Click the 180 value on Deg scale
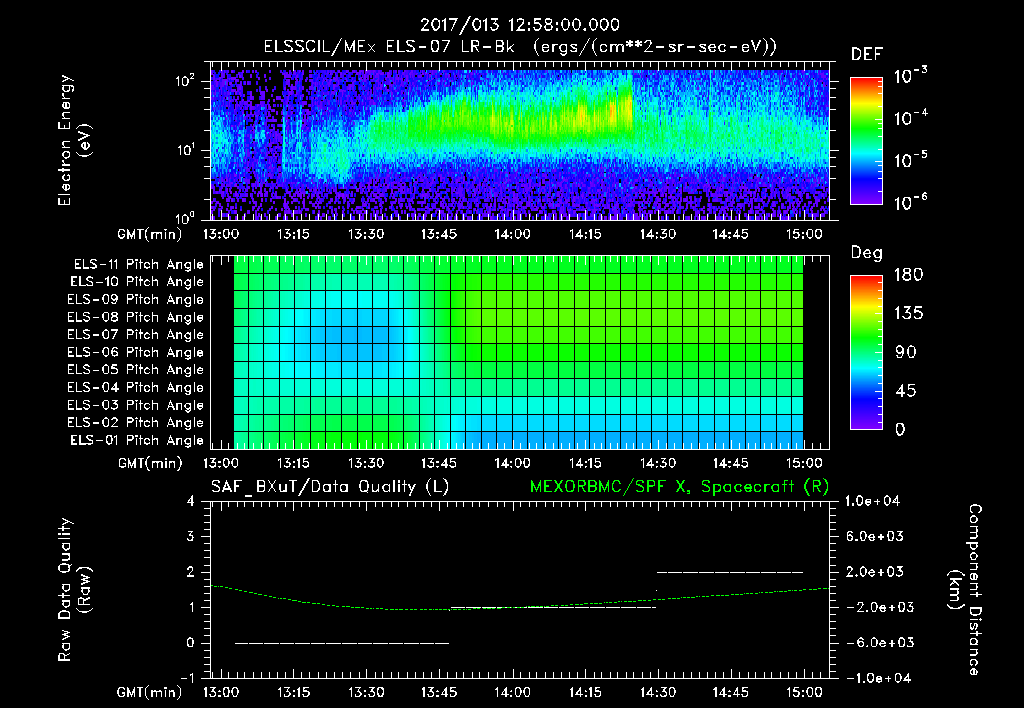The width and height of the screenshot is (1024, 708). point(908,274)
